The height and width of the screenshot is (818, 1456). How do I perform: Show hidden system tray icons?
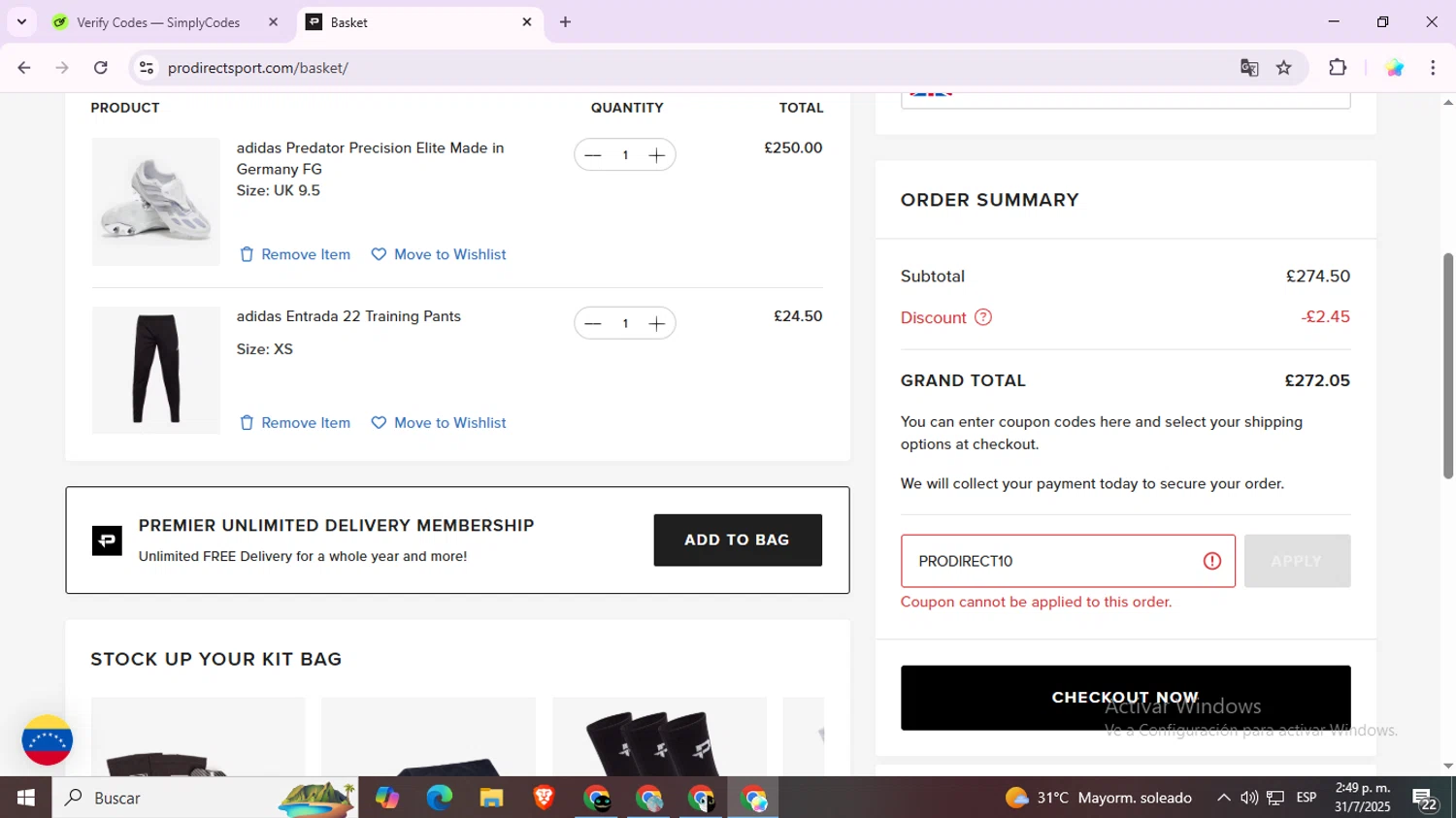pyautogui.click(x=1223, y=798)
